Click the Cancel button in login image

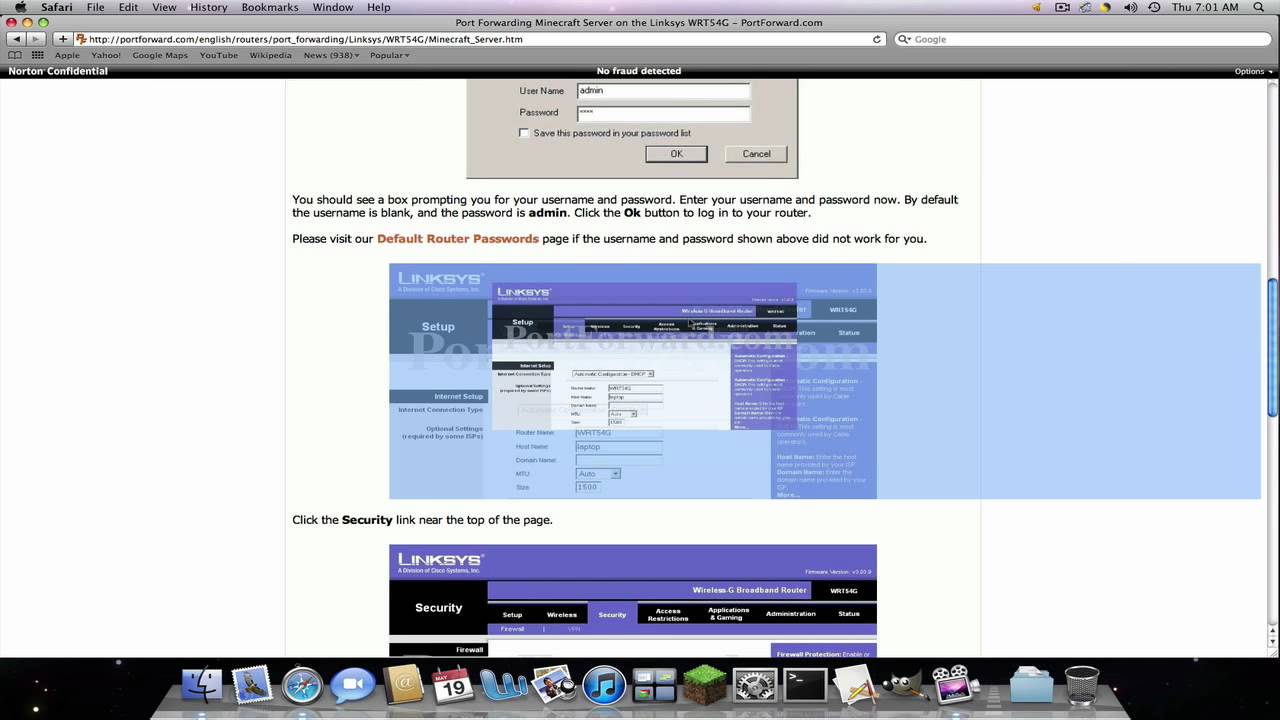(756, 154)
